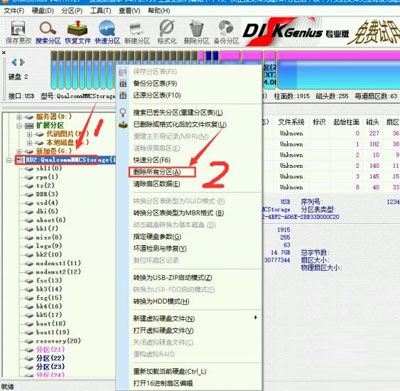Viewport: 400px width, 391px height.
Task: Close the disk map panel with x
Action: [x=4, y=53]
